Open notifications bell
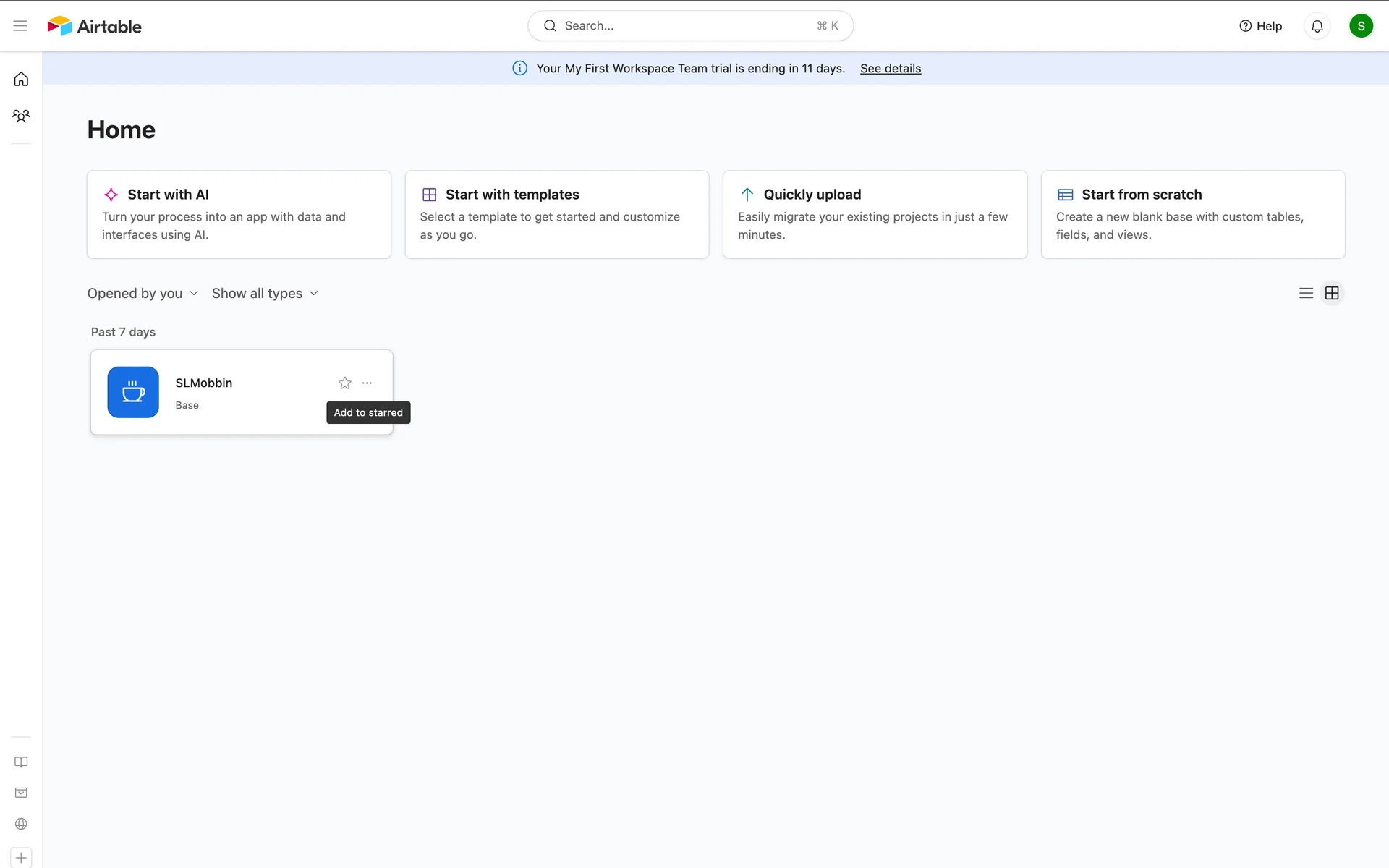Screen dimensions: 1389x868 pos(1317,26)
